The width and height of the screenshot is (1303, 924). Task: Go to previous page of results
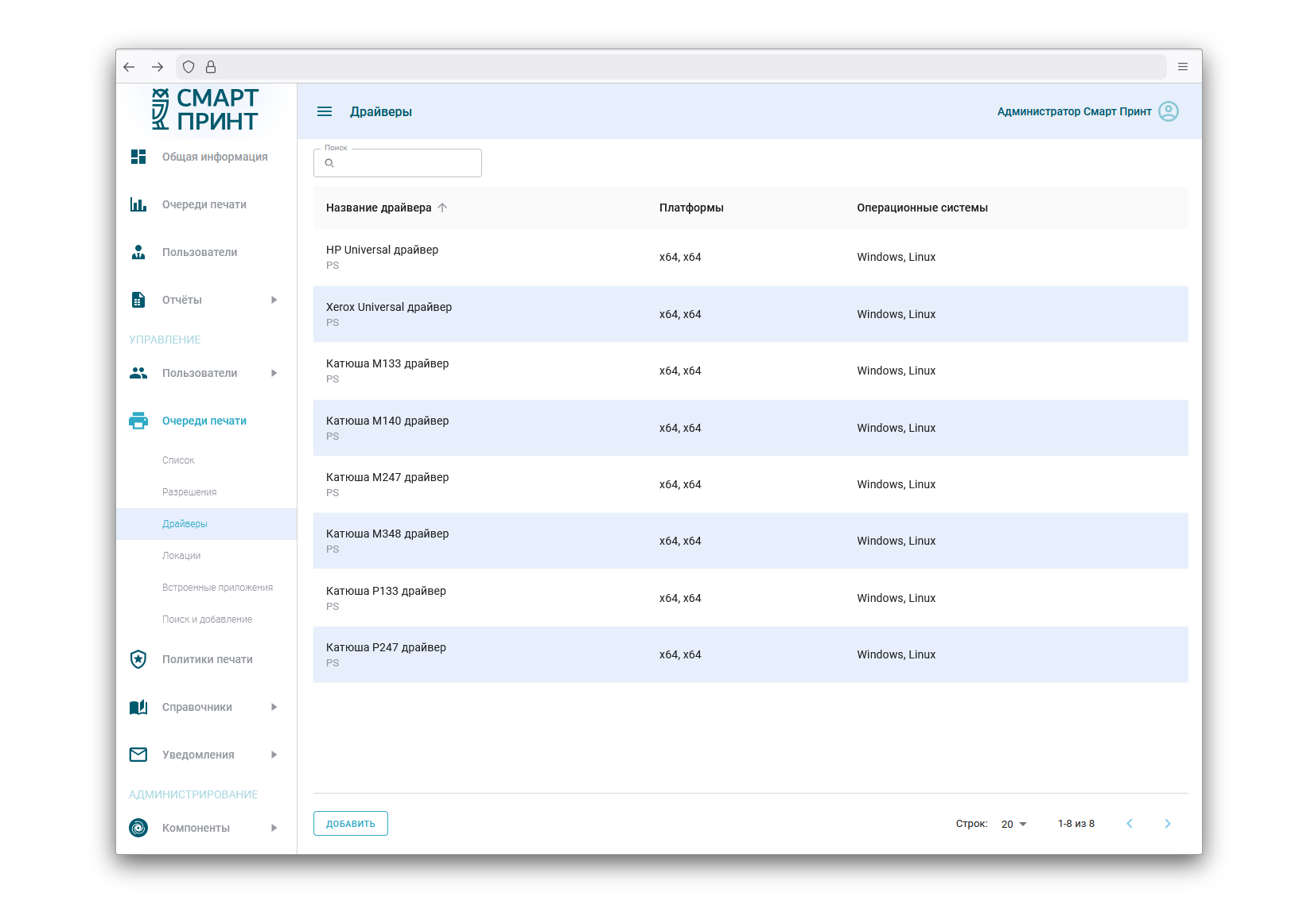point(1130,824)
